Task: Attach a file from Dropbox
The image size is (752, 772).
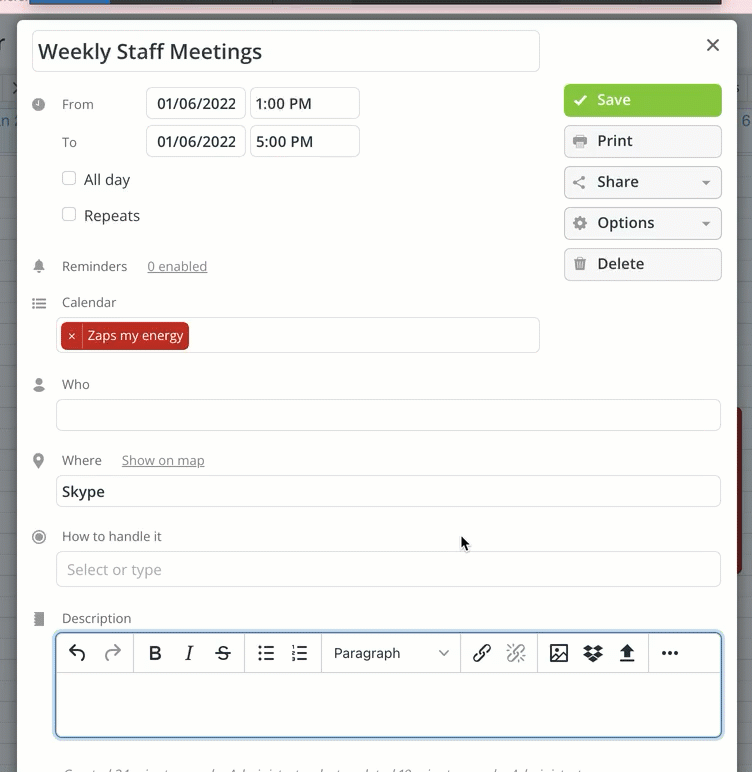Action: click(592, 653)
